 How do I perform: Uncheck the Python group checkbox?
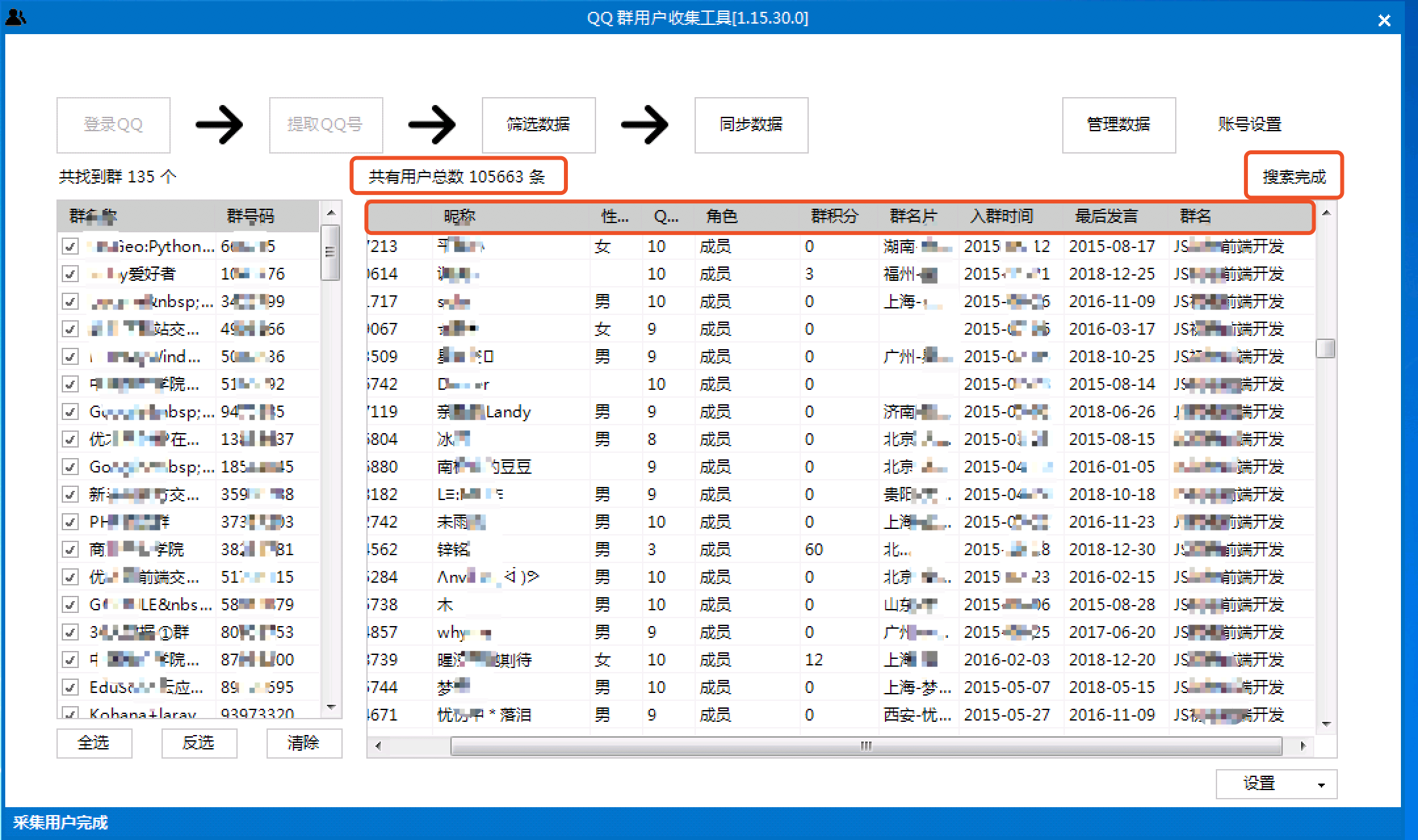70,247
